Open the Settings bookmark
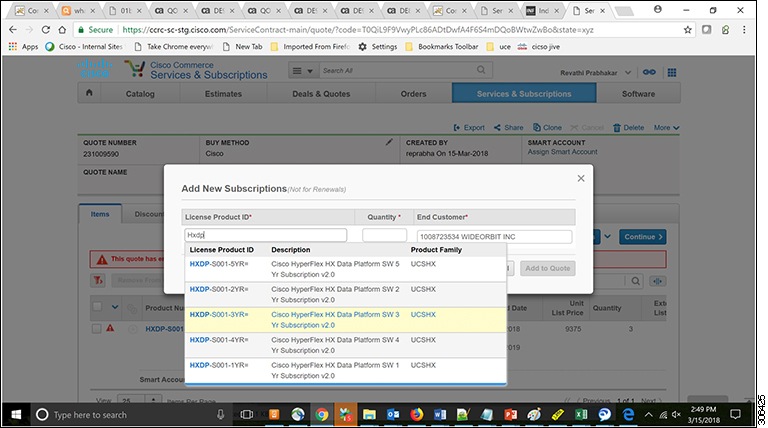 click(x=378, y=47)
